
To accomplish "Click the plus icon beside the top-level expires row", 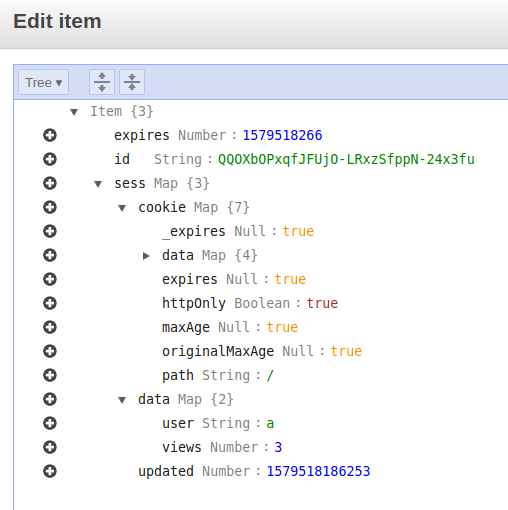I will point(50,135).
